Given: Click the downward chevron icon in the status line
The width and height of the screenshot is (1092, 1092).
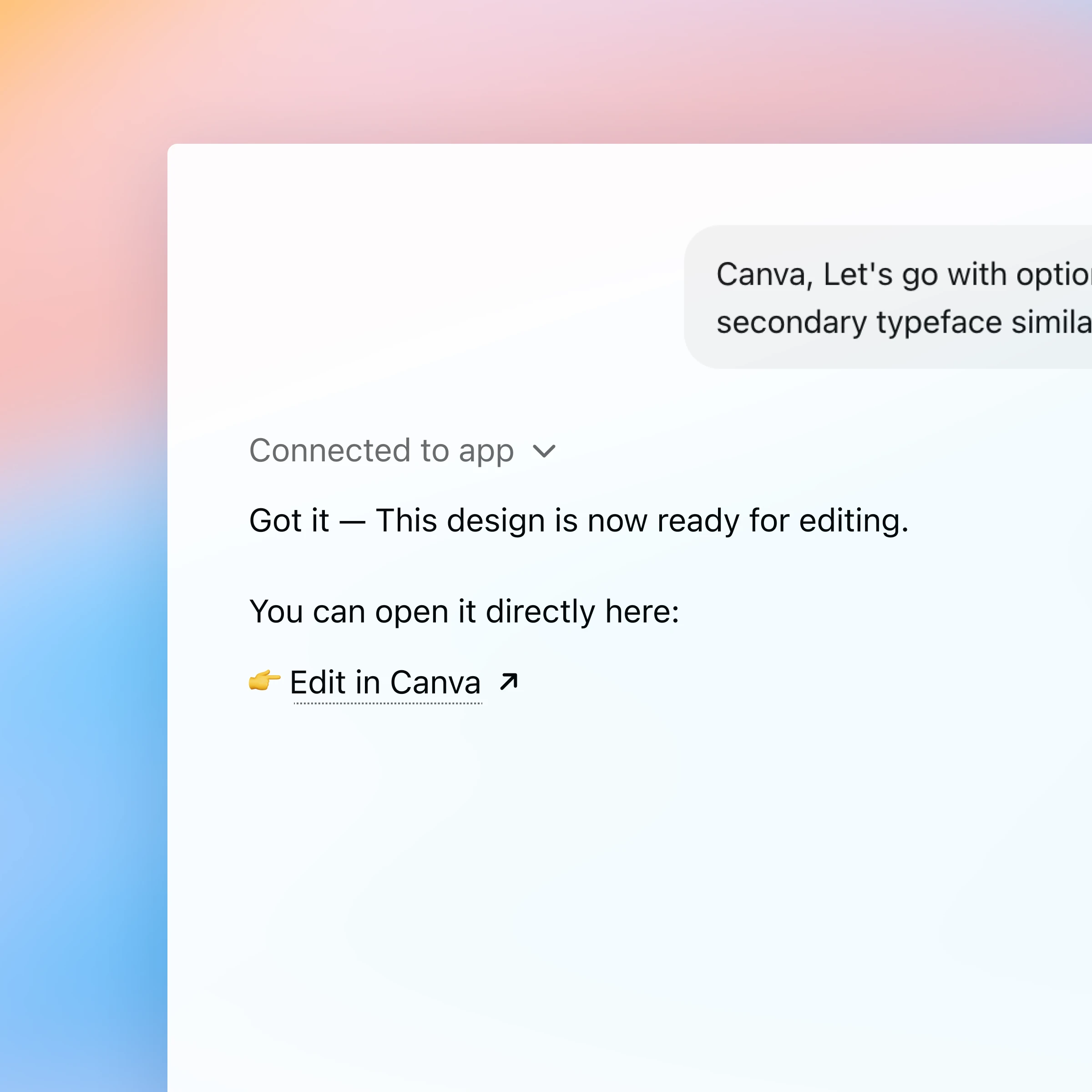Looking at the screenshot, I should click(x=544, y=451).
